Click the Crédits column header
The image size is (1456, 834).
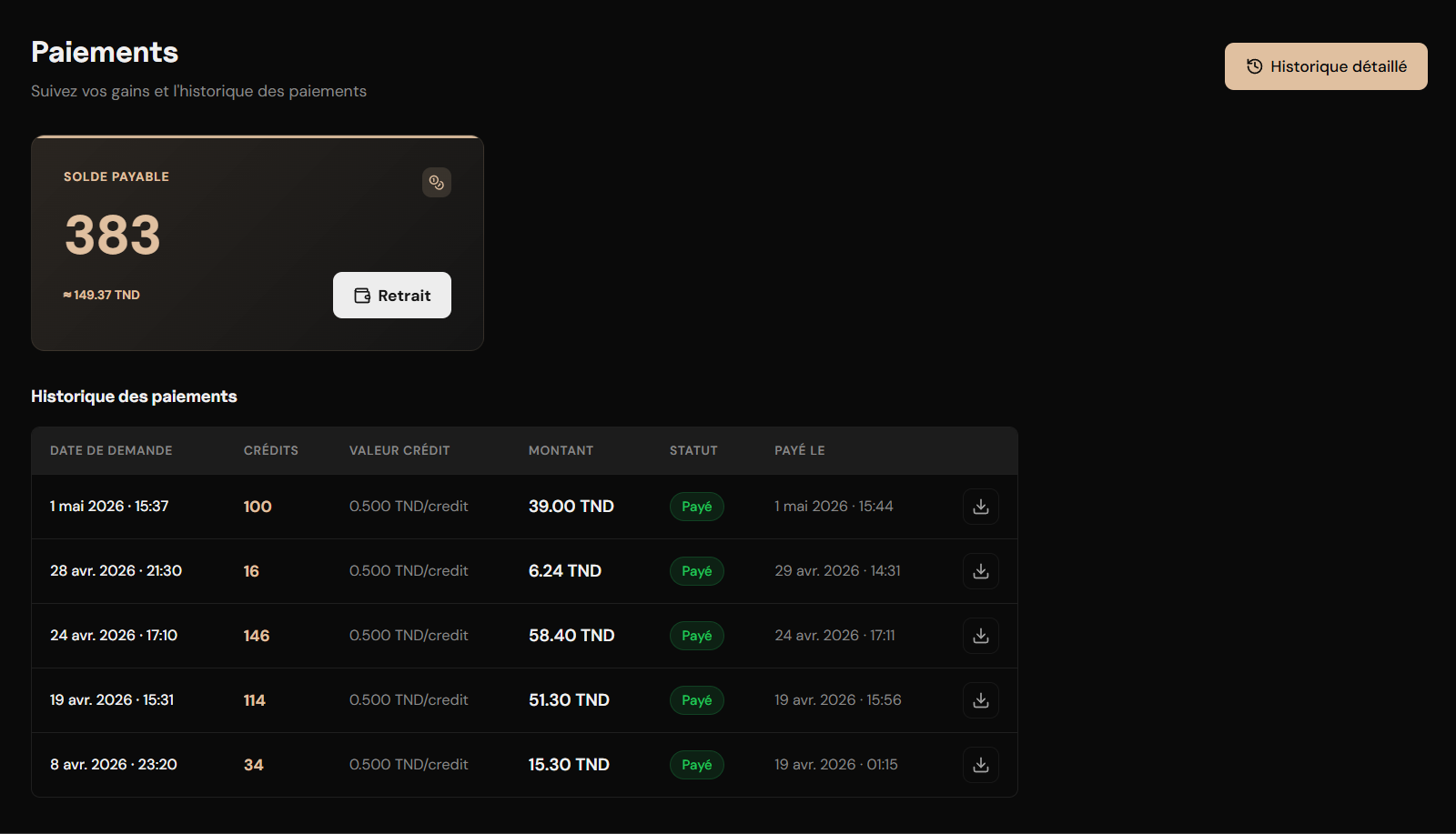pos(271,450)
